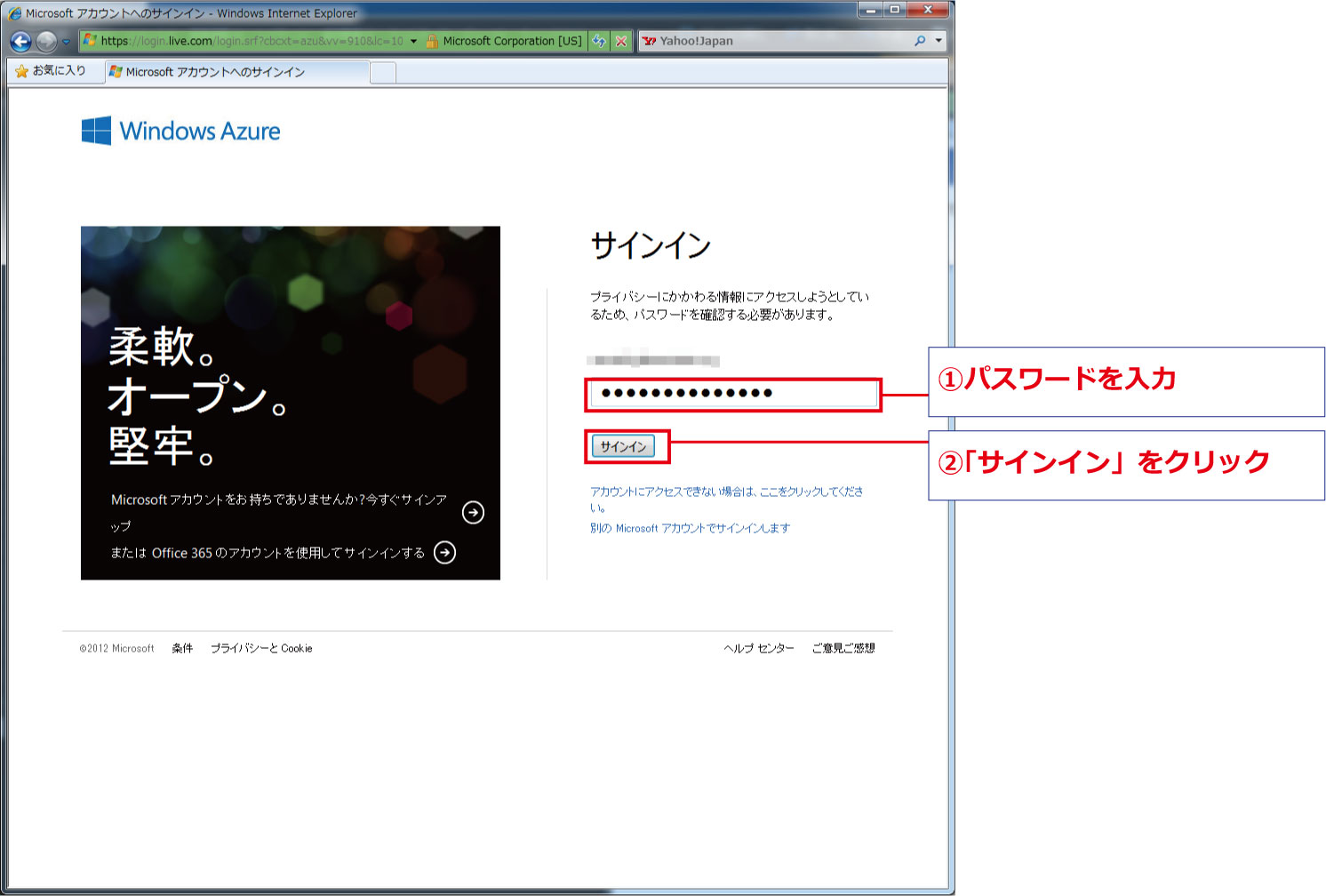Viewport: 1326px width, 896px height.
Task: Open the recent pages dropdown arrow
Action: pos(66,42)
